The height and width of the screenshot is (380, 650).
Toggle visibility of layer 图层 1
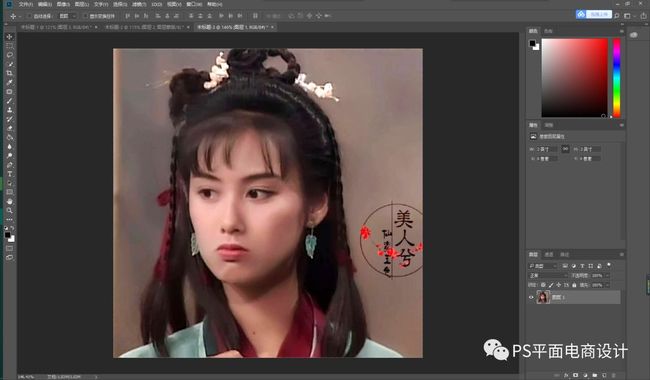[x=531, y=297]
